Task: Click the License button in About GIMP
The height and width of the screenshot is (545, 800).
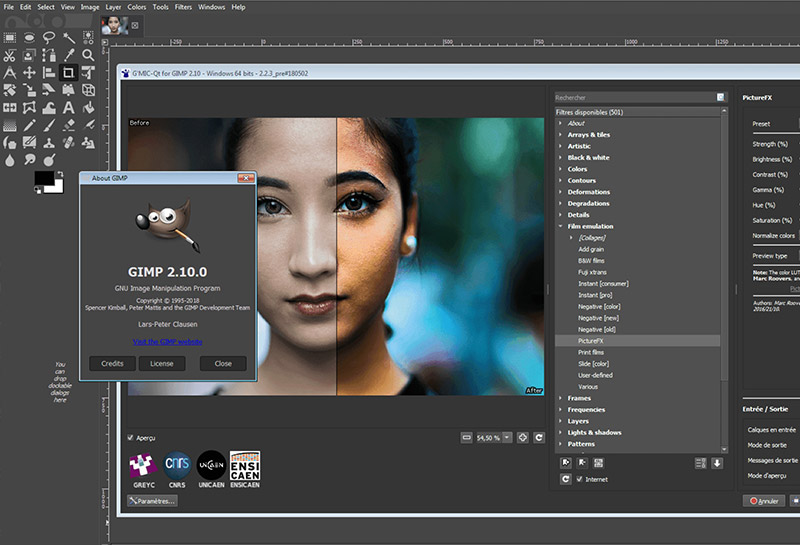Action: (x=162, y=363)
